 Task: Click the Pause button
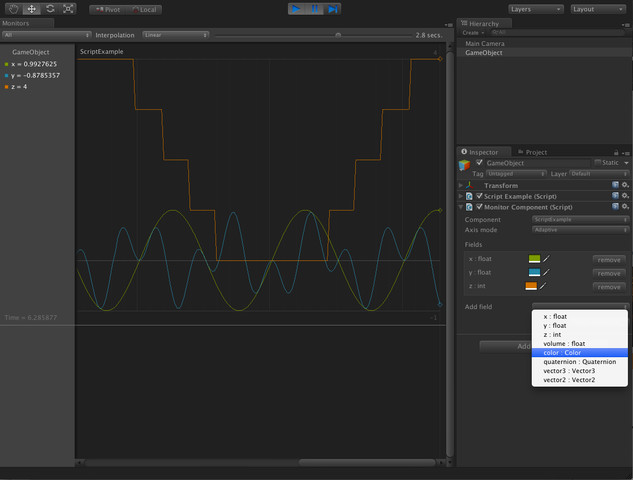pyautogui.click(x=314, y=9)
